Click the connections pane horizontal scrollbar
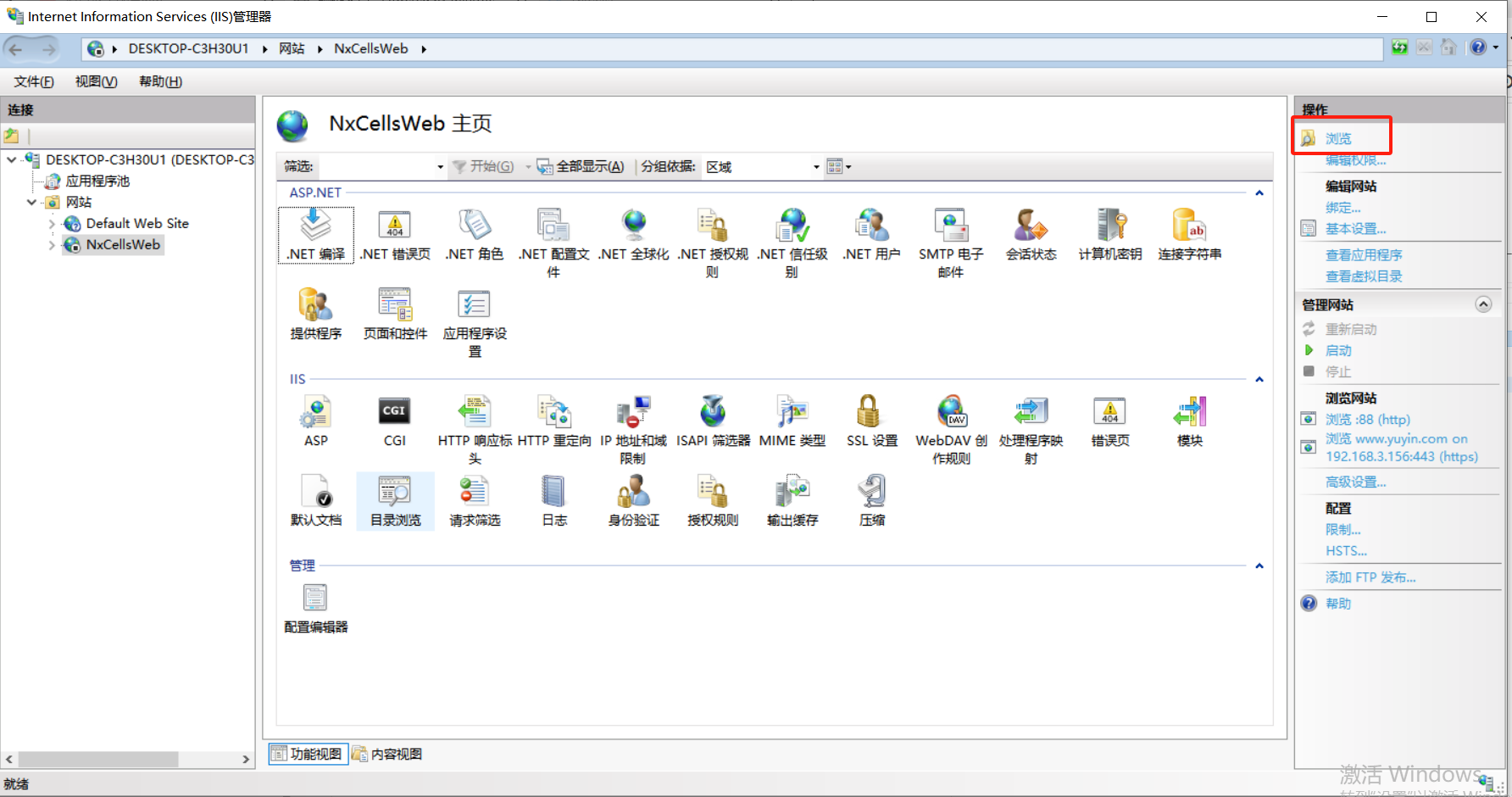1512x797 pixels. point(97,759)
